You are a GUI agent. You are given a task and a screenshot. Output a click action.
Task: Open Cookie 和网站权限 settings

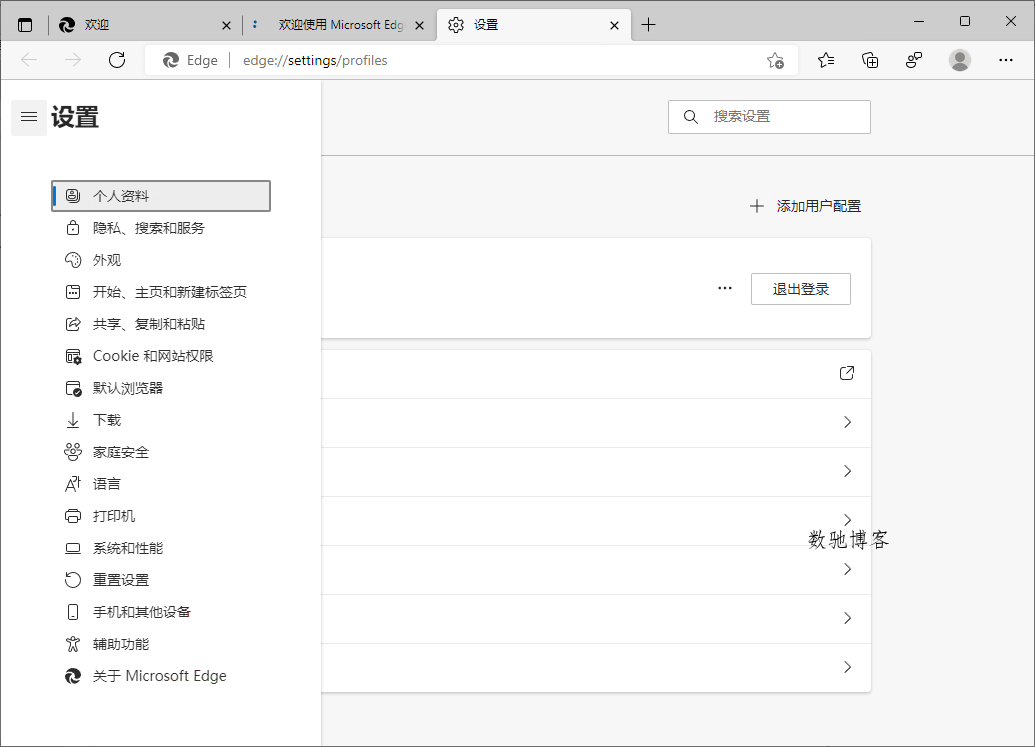(x=161, y=356)
